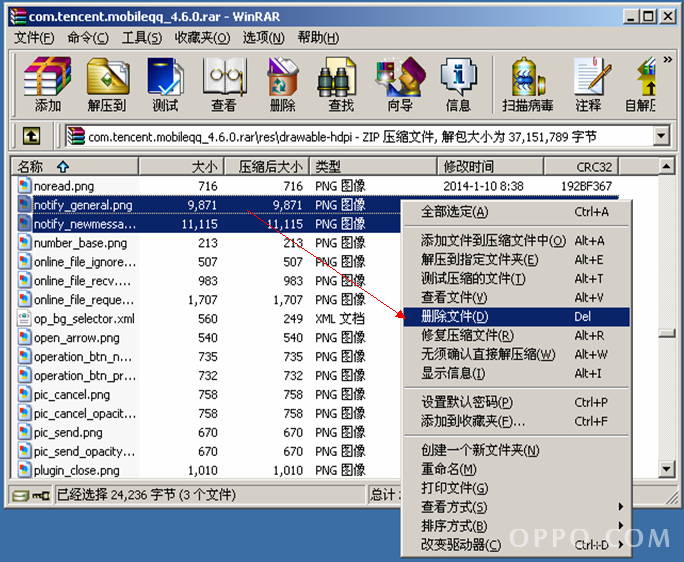Go up one folder level button
Screen dimensions: 684x562
coord(31,136)
